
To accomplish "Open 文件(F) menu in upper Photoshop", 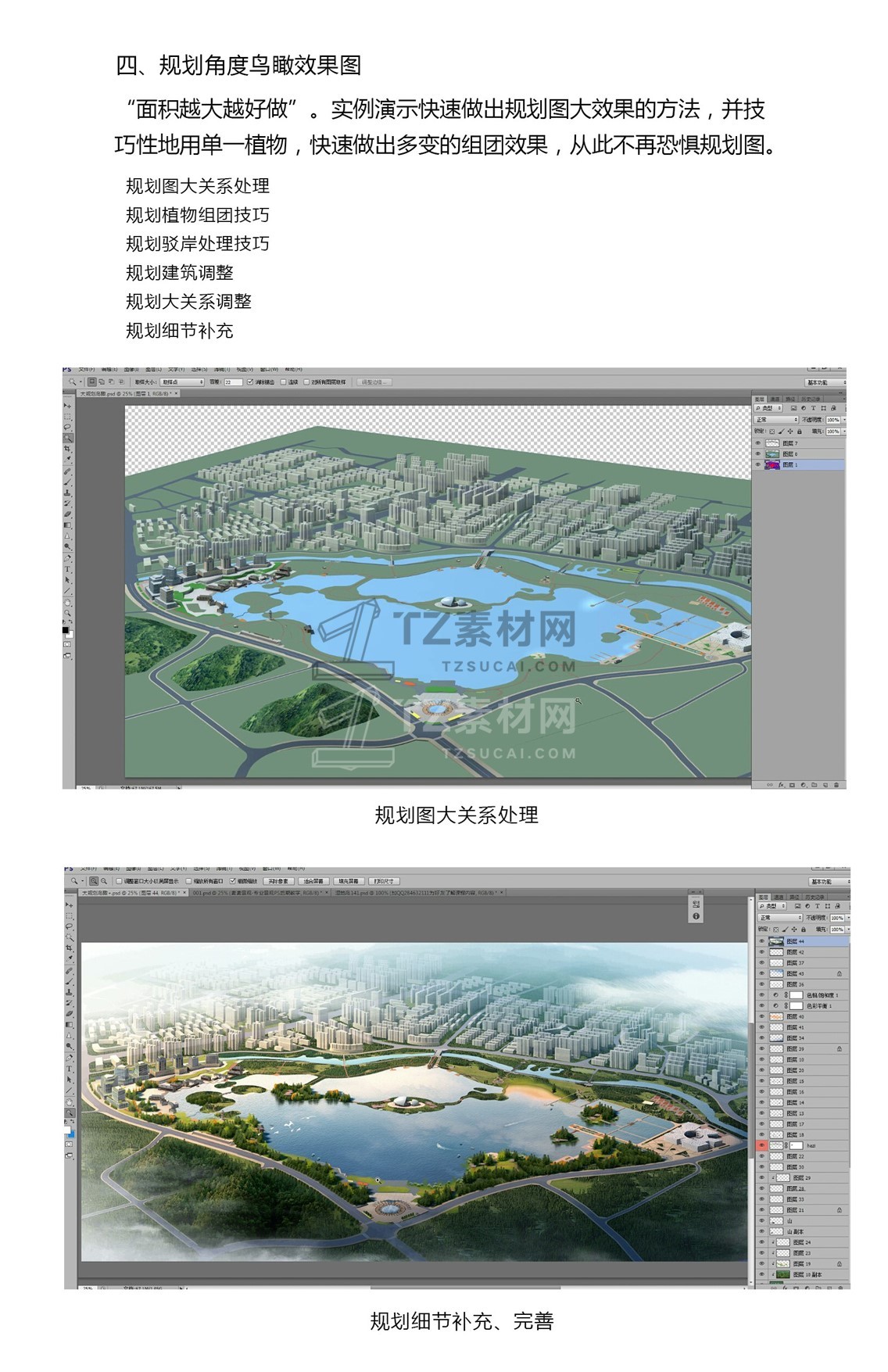I will click(x=86, y=369).
